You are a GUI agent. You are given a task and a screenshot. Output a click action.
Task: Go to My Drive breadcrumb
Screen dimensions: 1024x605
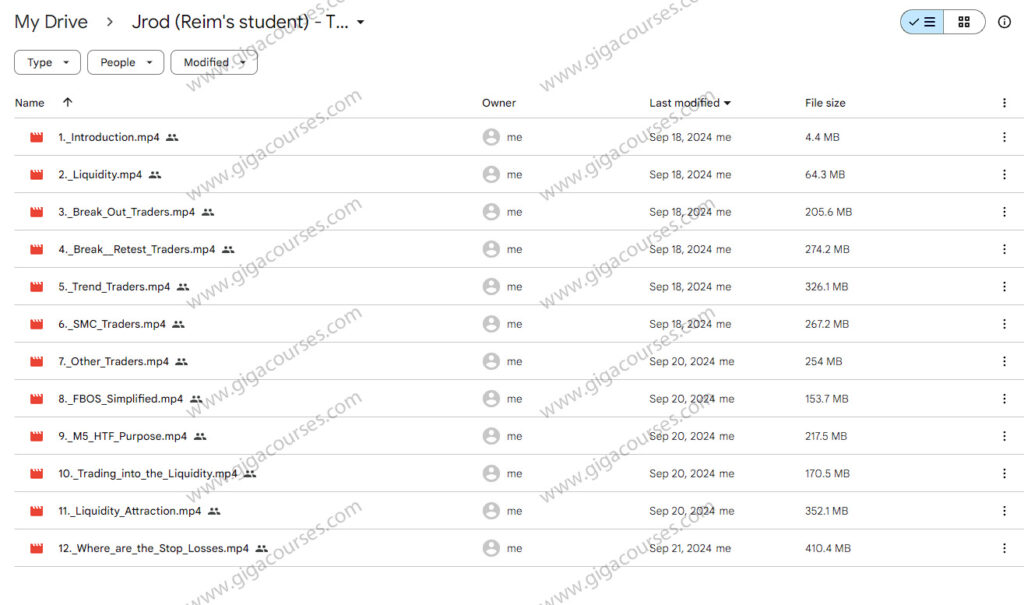(x=51, y=22)
